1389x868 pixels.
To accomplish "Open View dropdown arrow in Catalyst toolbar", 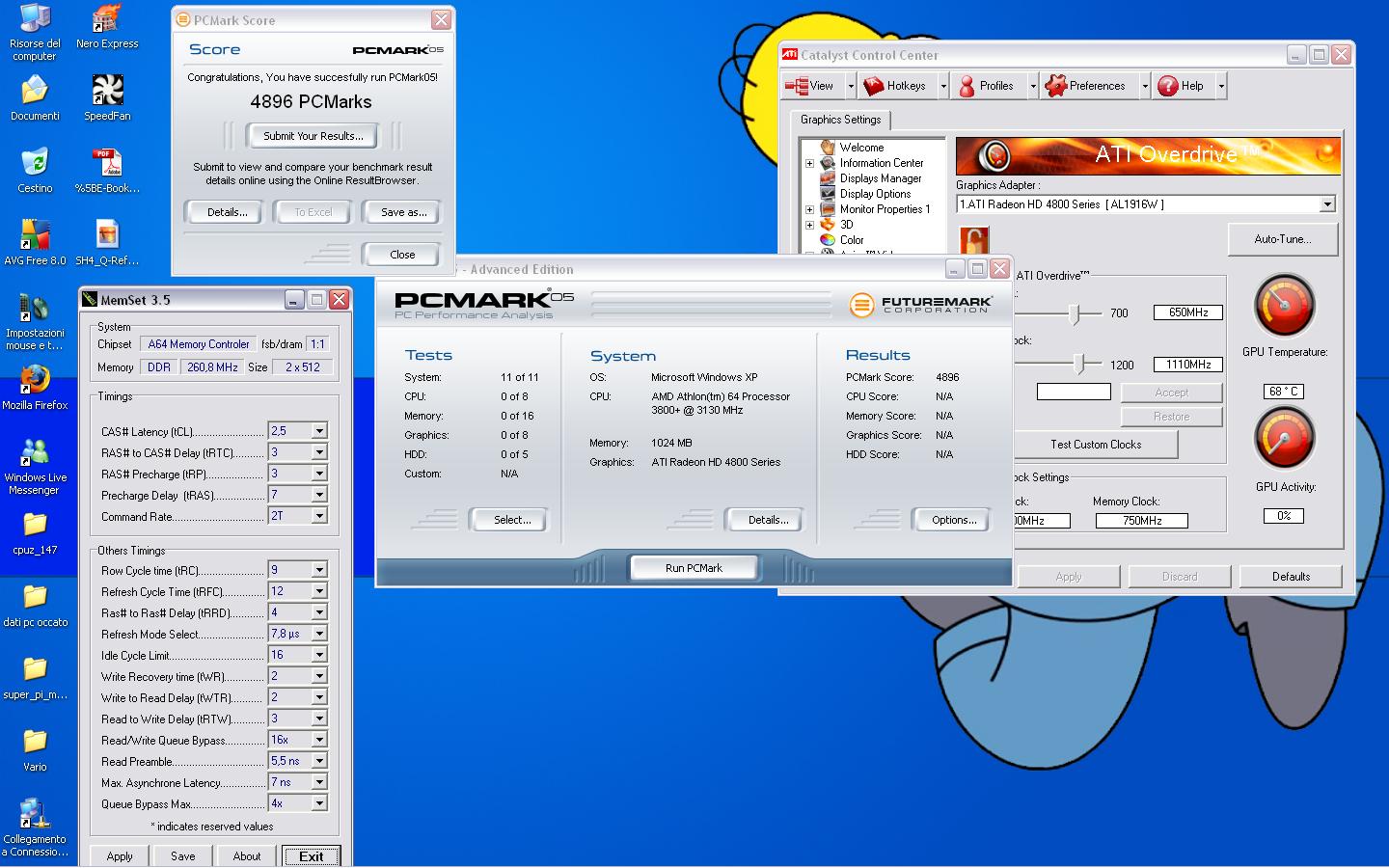I will coord(851,86).
